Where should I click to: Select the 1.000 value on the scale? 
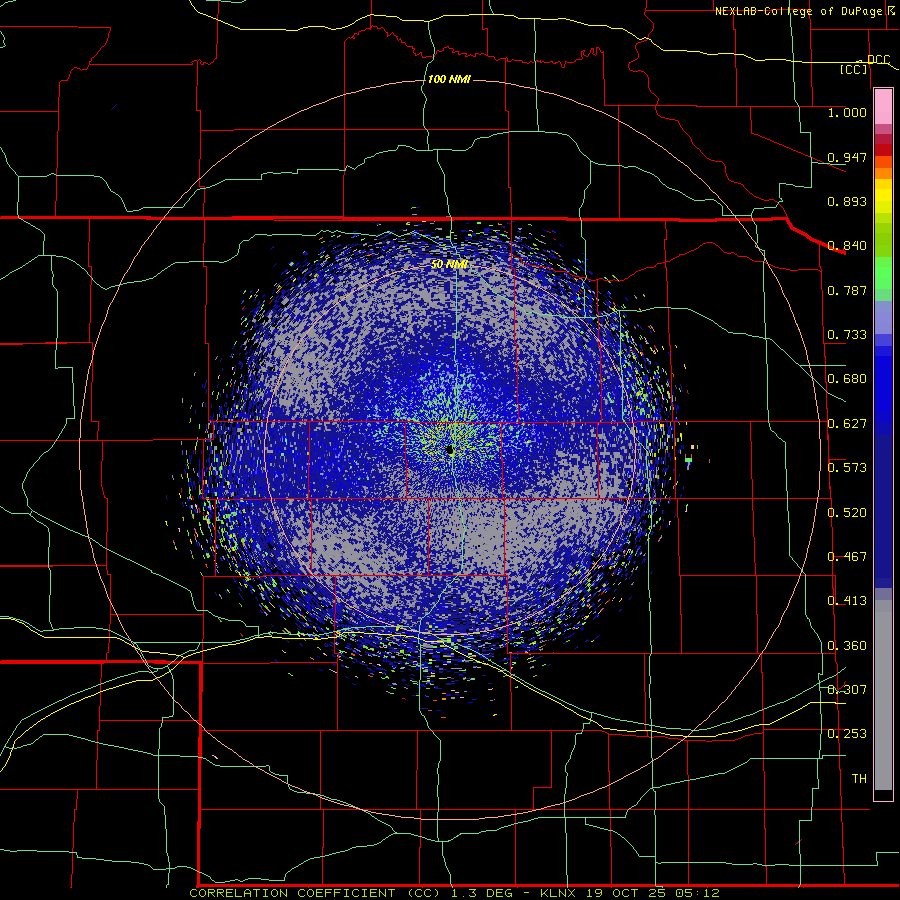click(x=847, y=112)
